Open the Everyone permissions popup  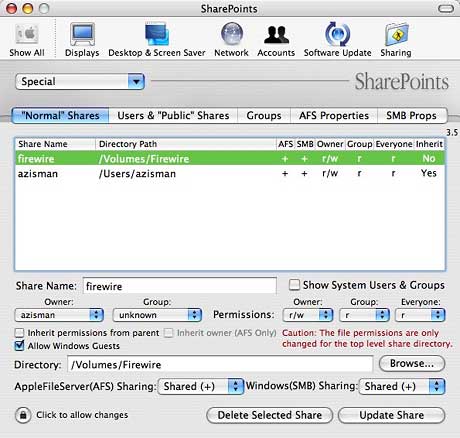tap(420, 315)
